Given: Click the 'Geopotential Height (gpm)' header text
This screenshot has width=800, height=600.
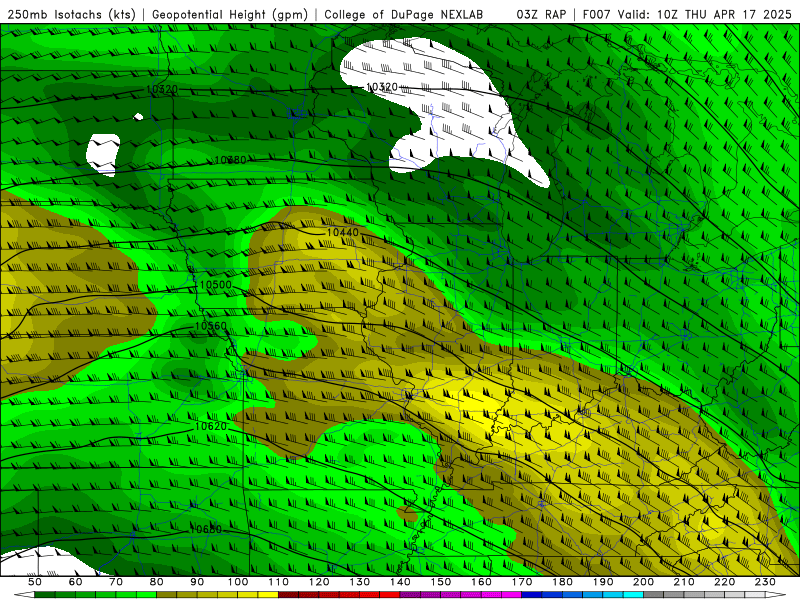Looking at the screenshot, I should 230,14.
